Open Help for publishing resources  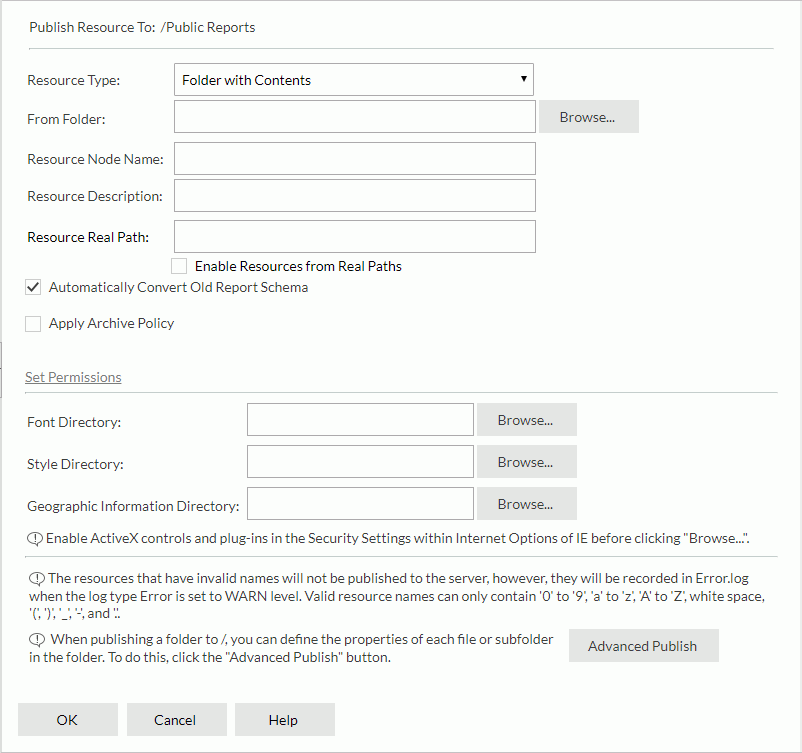click(x=283, y=719)
